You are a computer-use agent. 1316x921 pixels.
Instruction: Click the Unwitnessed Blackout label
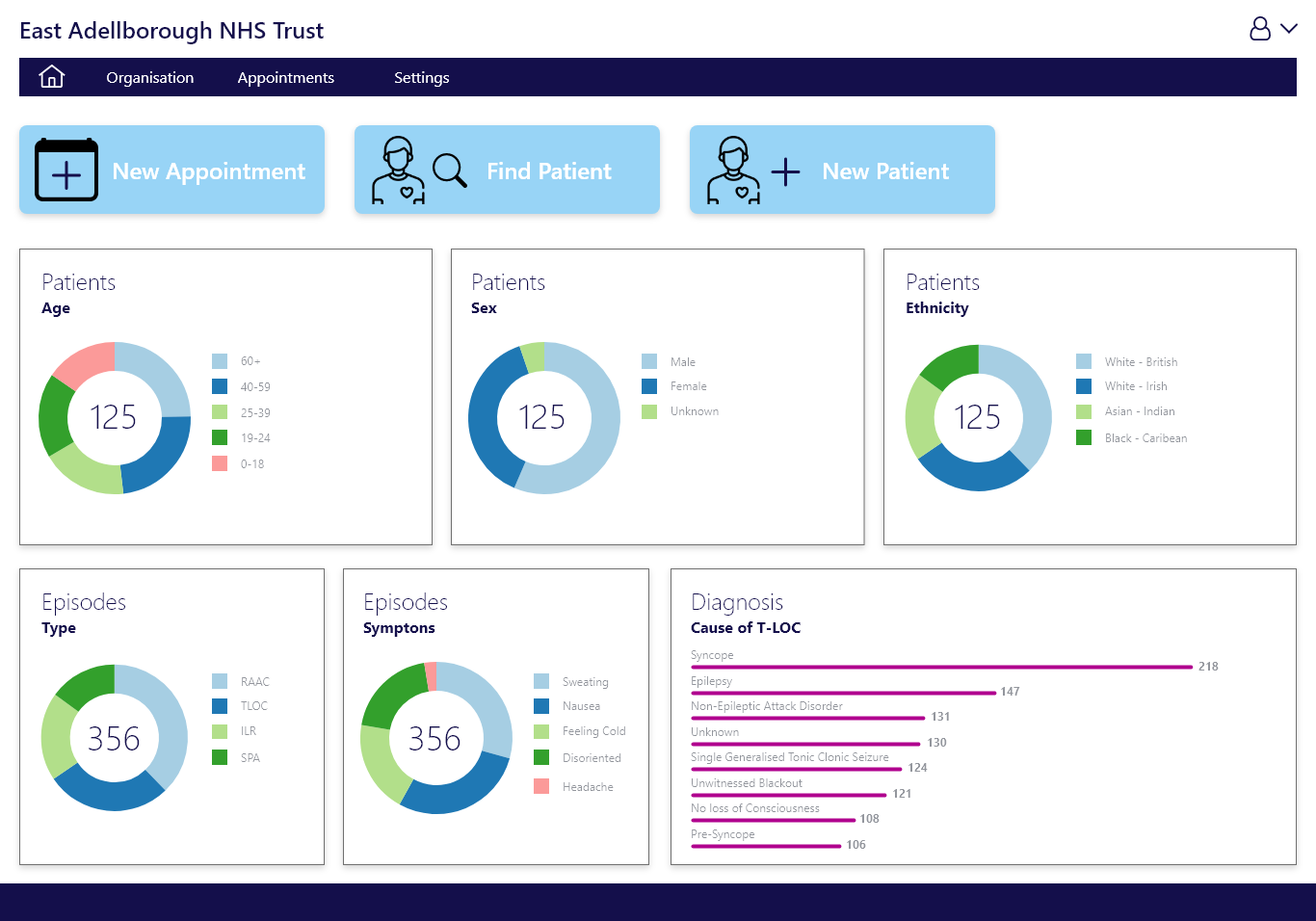tap(747, 783)
